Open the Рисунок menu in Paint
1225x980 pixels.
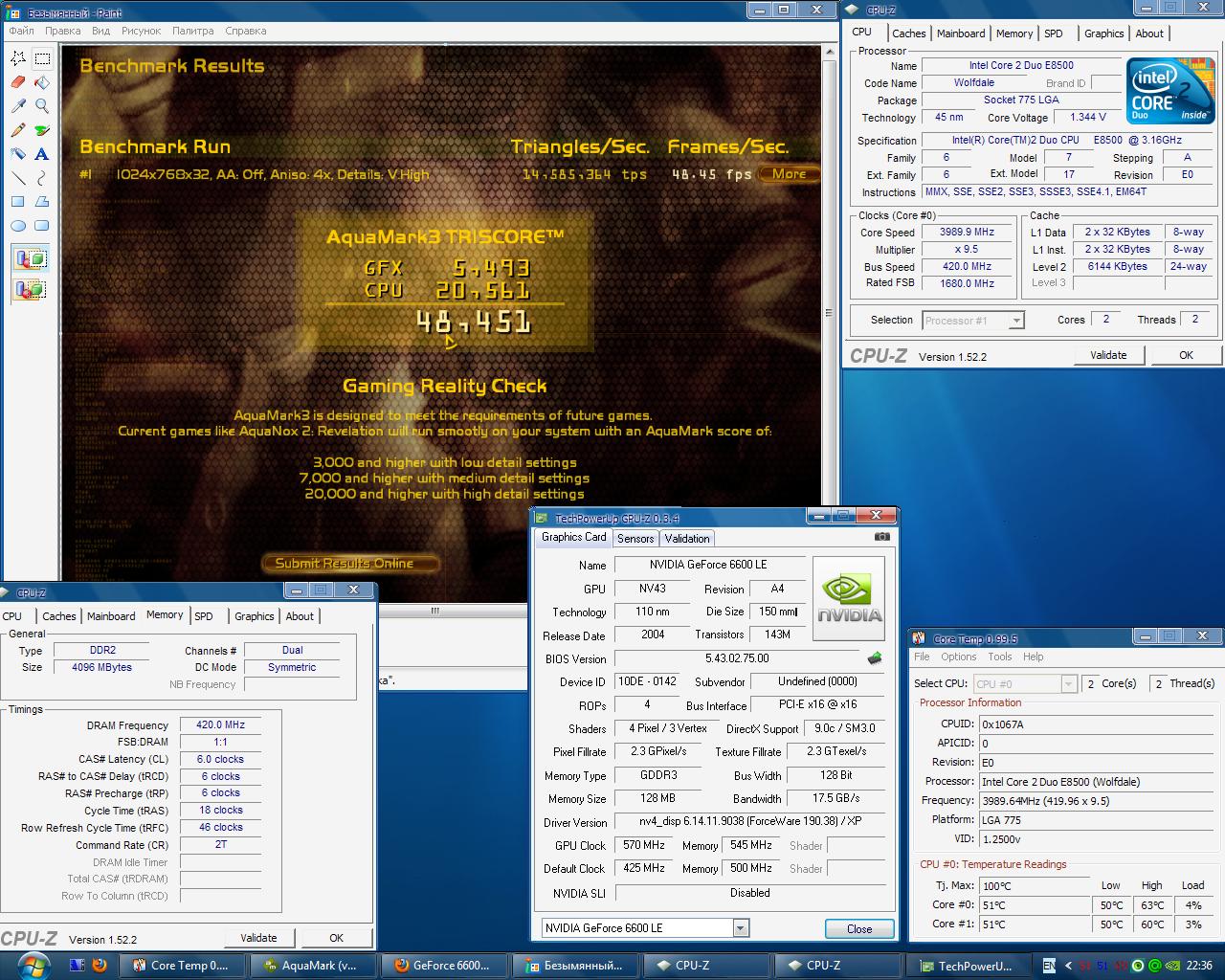pyautogui.click(x=142, y=31)
